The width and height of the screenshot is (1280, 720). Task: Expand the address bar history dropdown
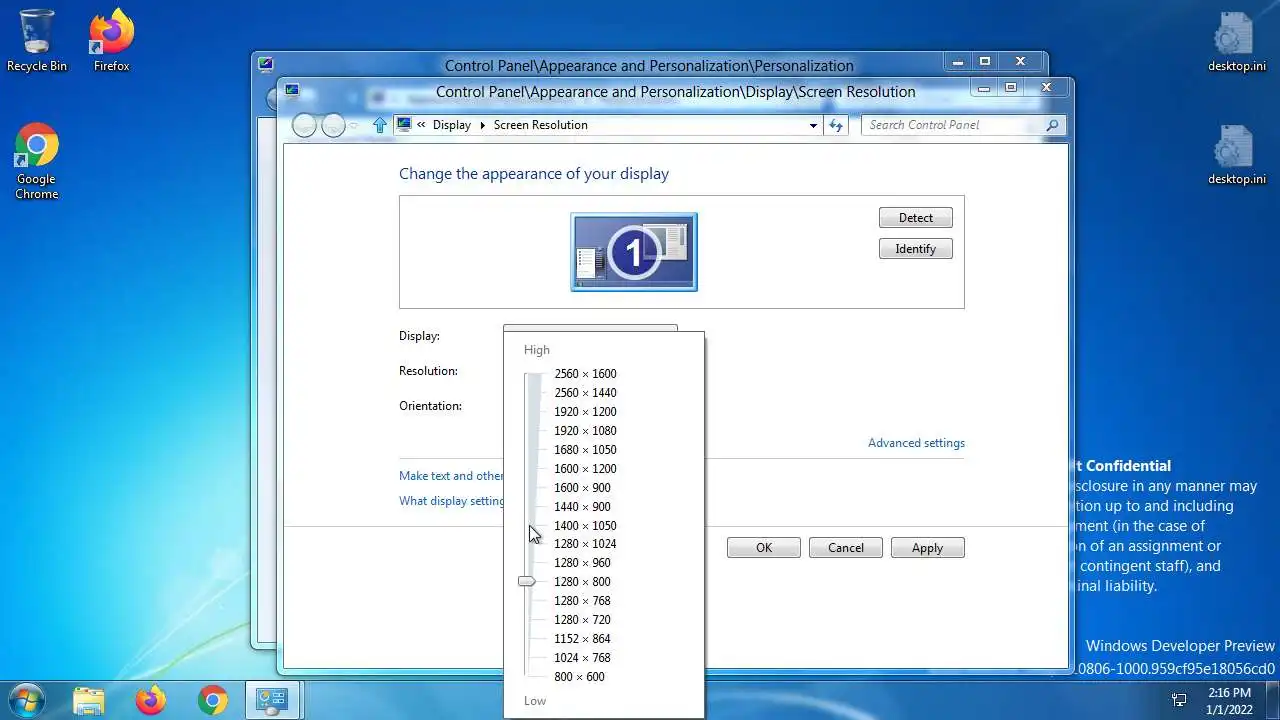pos(813,125)
